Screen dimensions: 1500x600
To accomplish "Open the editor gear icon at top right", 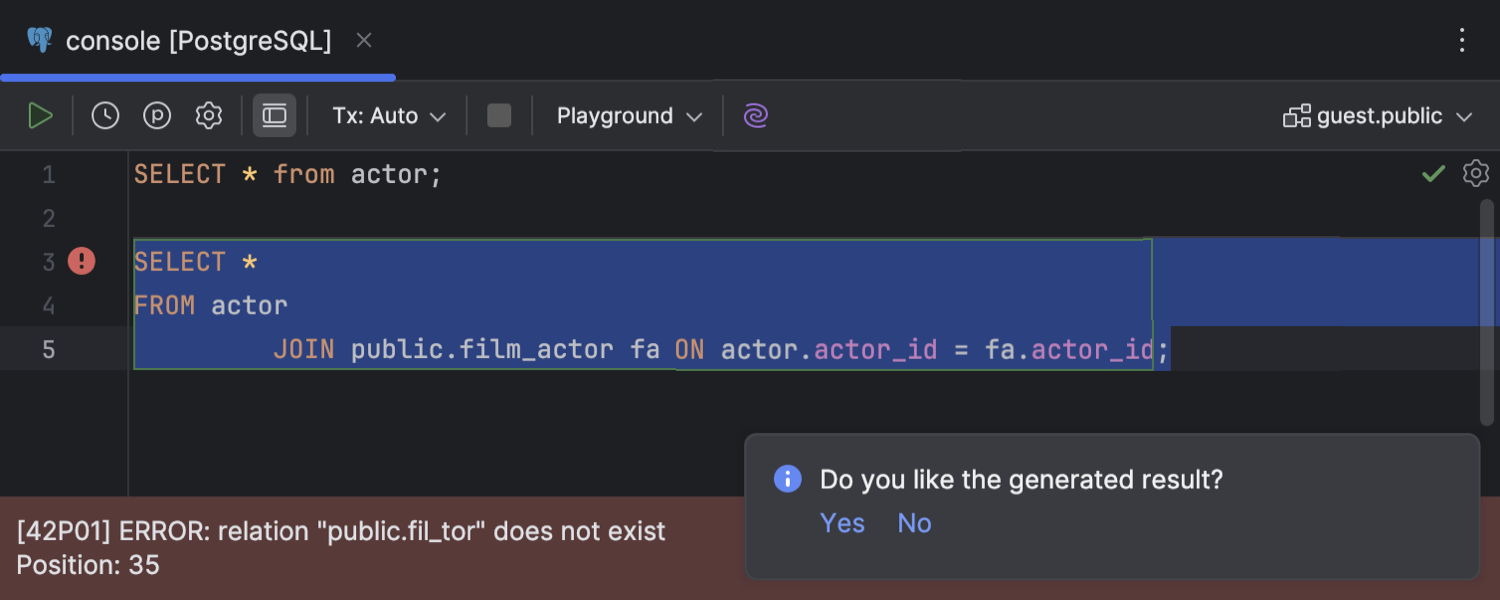I will (x=1476, y=173).
